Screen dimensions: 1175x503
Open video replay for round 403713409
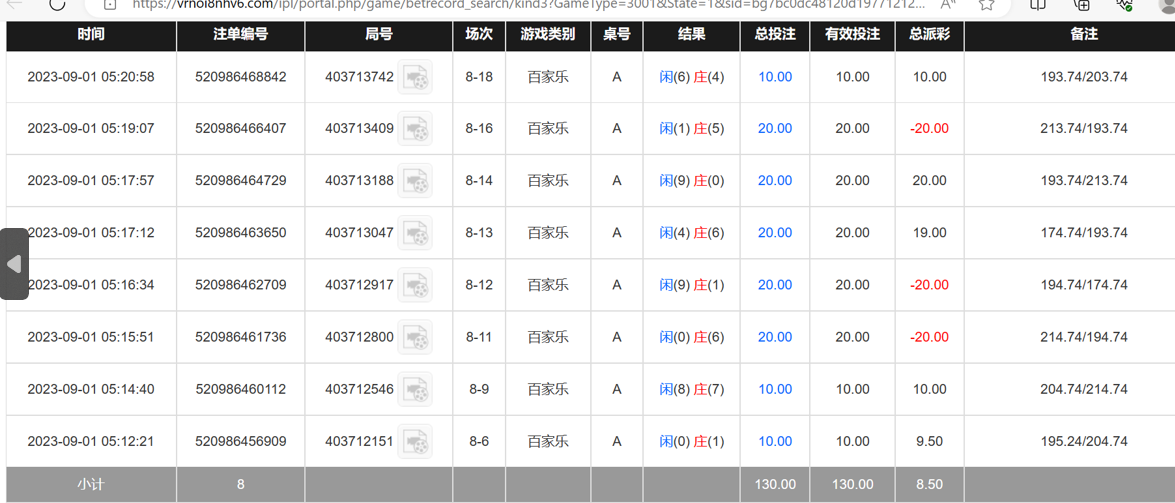415,129
